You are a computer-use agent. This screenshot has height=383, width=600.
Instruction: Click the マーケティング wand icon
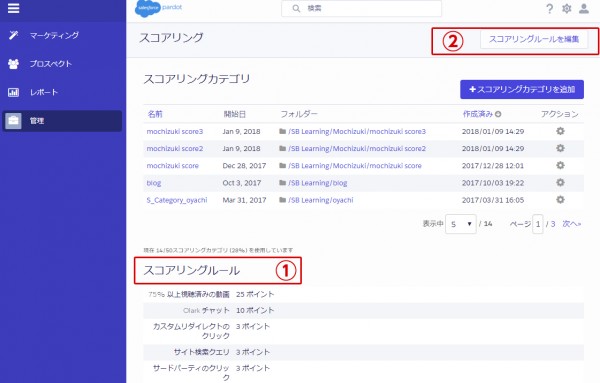(13, 35)
